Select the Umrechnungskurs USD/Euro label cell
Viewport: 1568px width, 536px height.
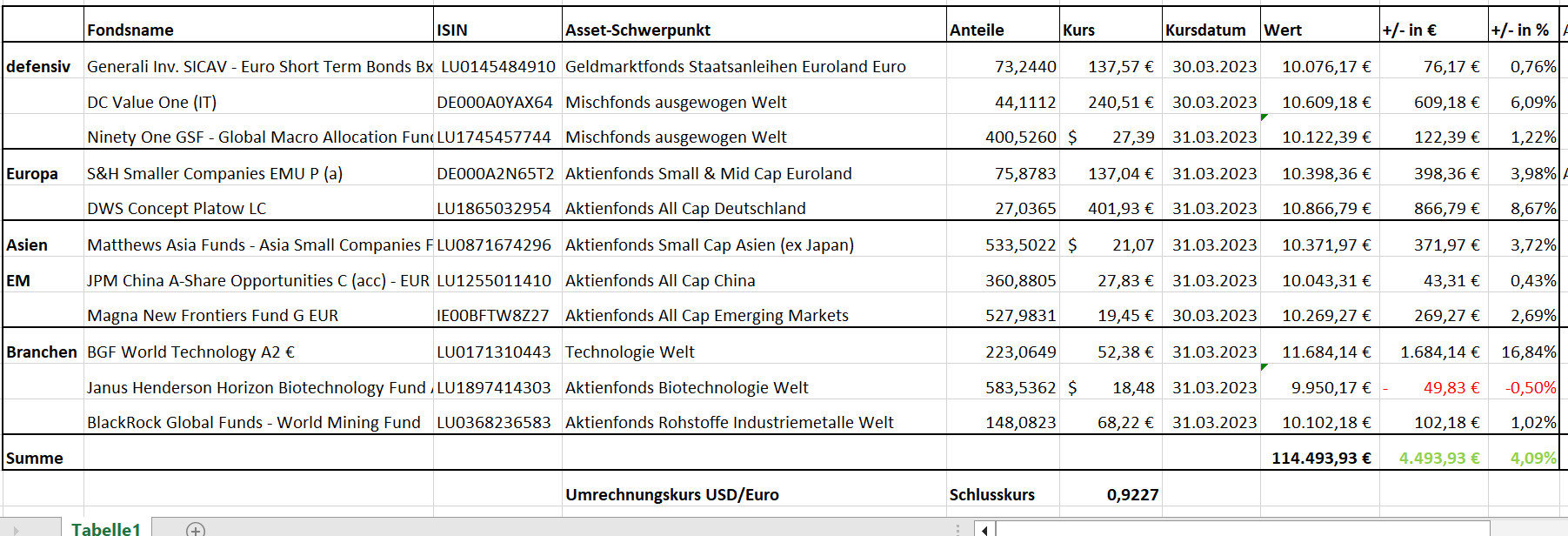coord(672,495)
